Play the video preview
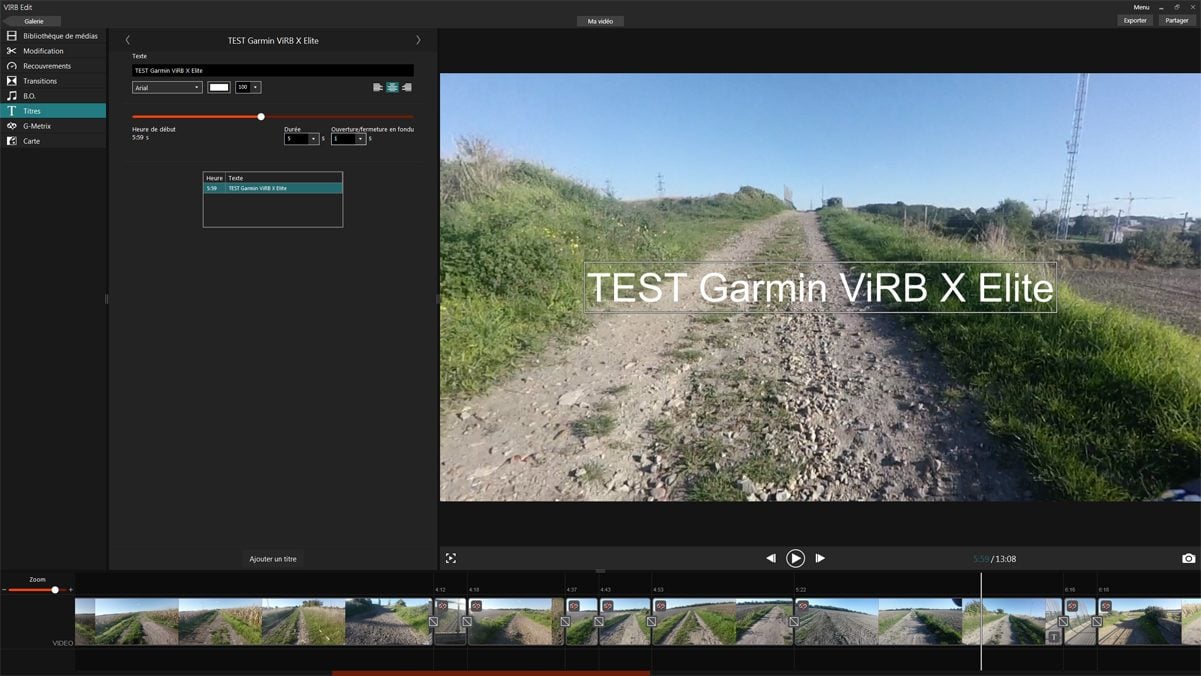Screen dimensions: 1201x676 click(x=795, y=558)
